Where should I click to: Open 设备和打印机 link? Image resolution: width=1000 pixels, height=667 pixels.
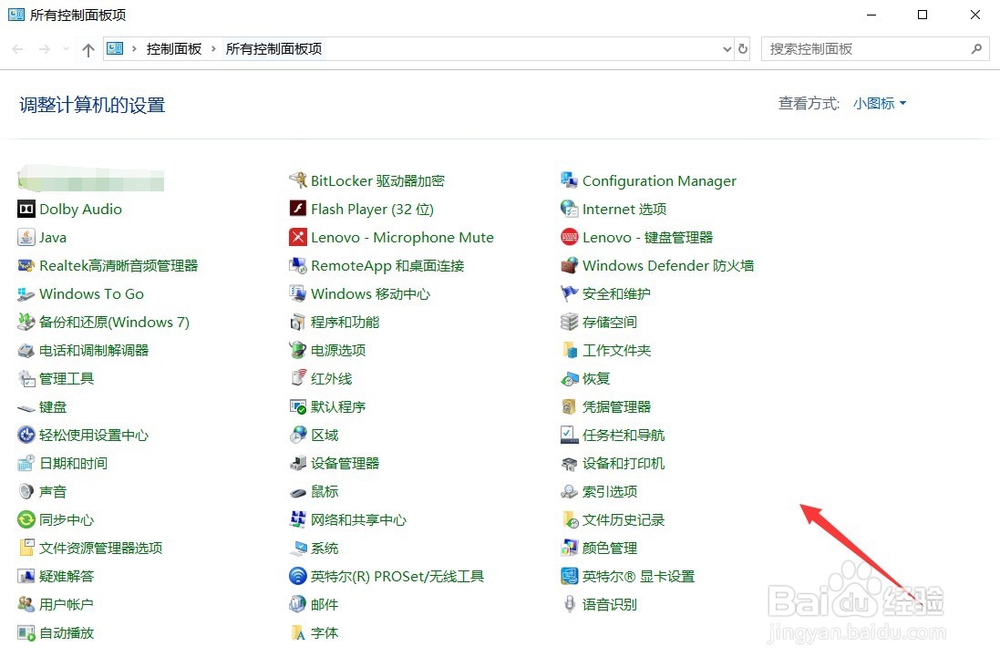pyautogui.click(x=623, y=463)
